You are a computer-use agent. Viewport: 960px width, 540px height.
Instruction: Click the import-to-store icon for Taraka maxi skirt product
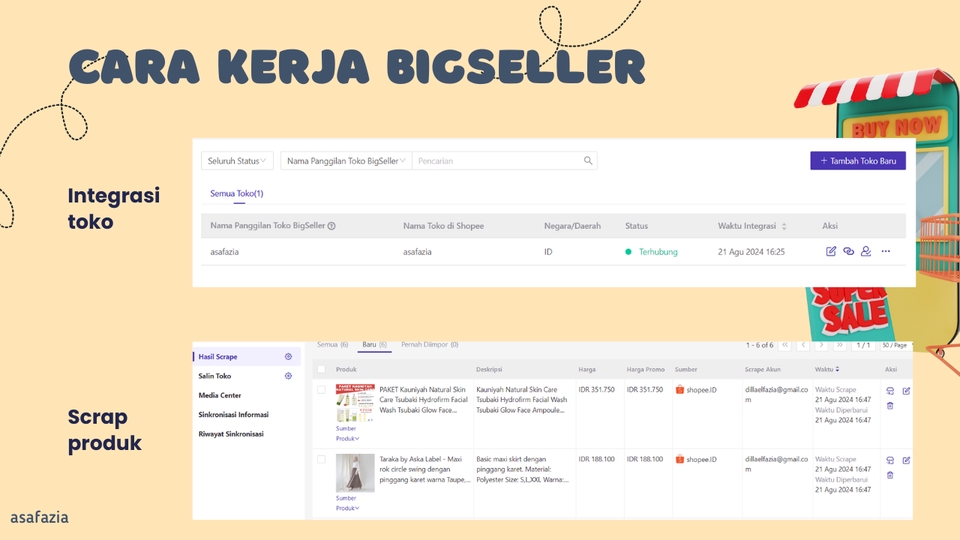tap(890, 460)
